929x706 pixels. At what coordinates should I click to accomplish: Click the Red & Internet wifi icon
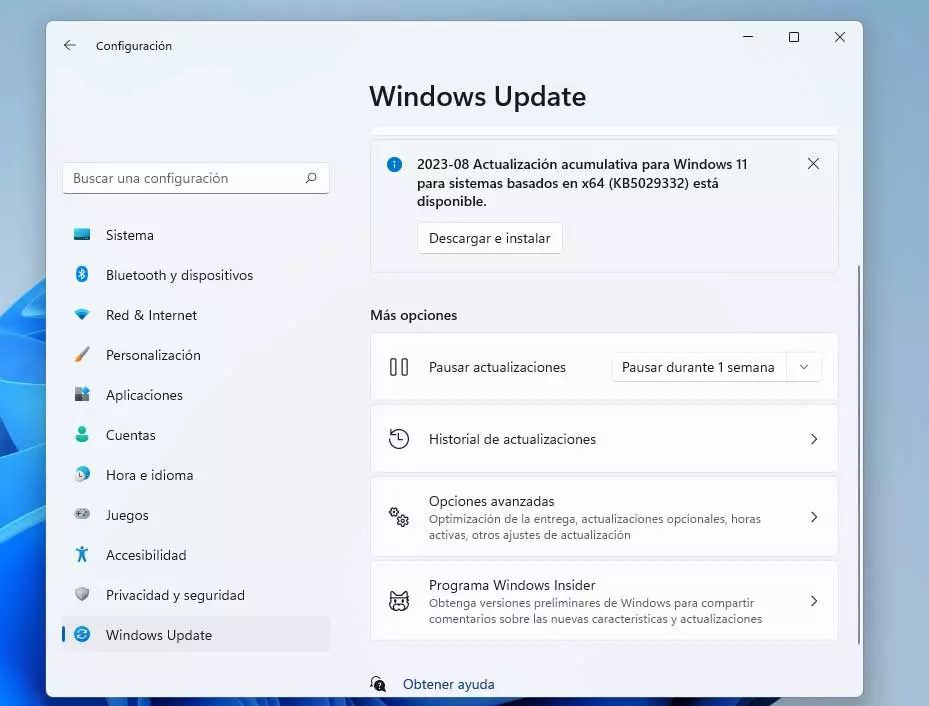[82, 315]
